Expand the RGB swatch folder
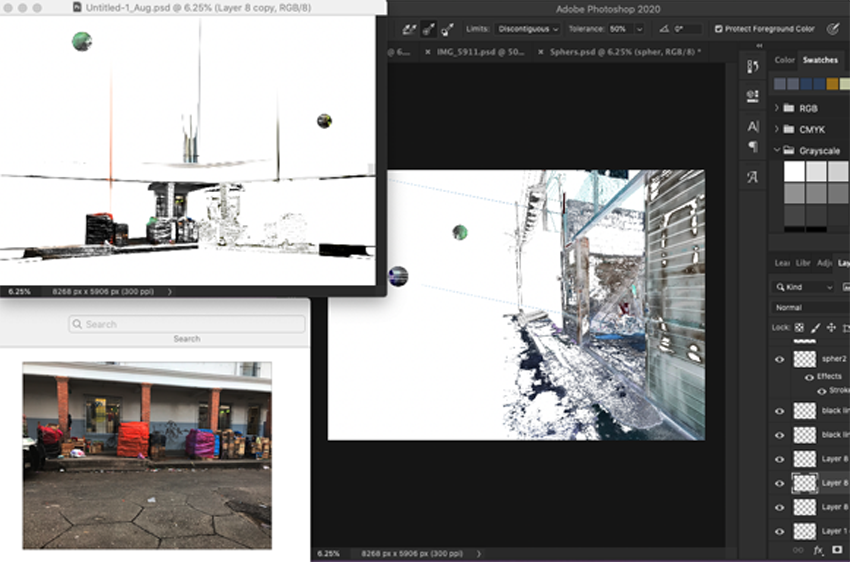The image size is (850, 562). pos(777,108)
